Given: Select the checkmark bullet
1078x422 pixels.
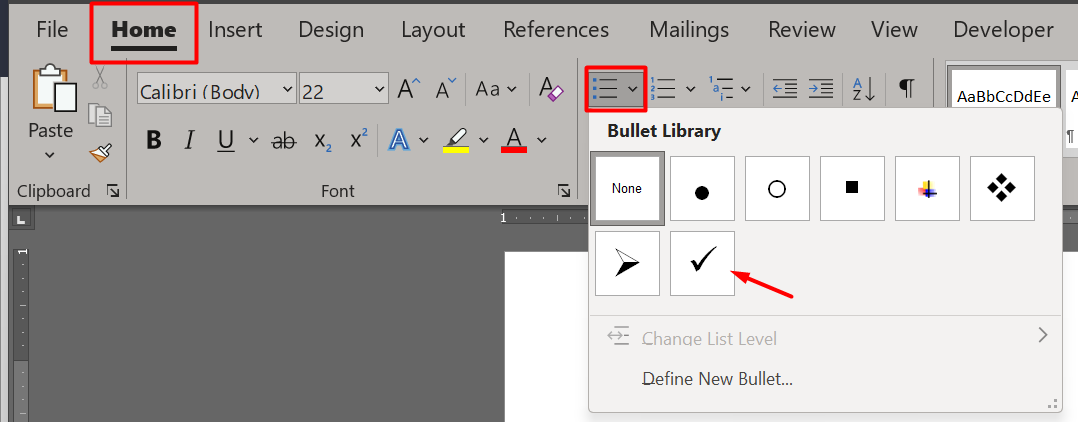Looking at the screenshot, I should [702, 263].
